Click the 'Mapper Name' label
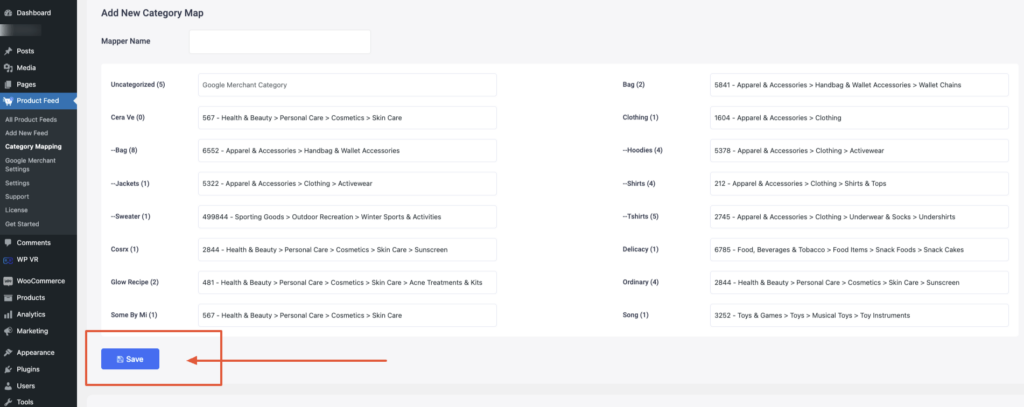Viewport: 1024px width, 407px height. coord(125,41)
